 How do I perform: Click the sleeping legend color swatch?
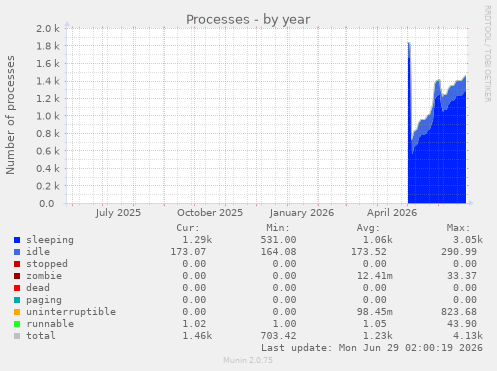(17, 240)
